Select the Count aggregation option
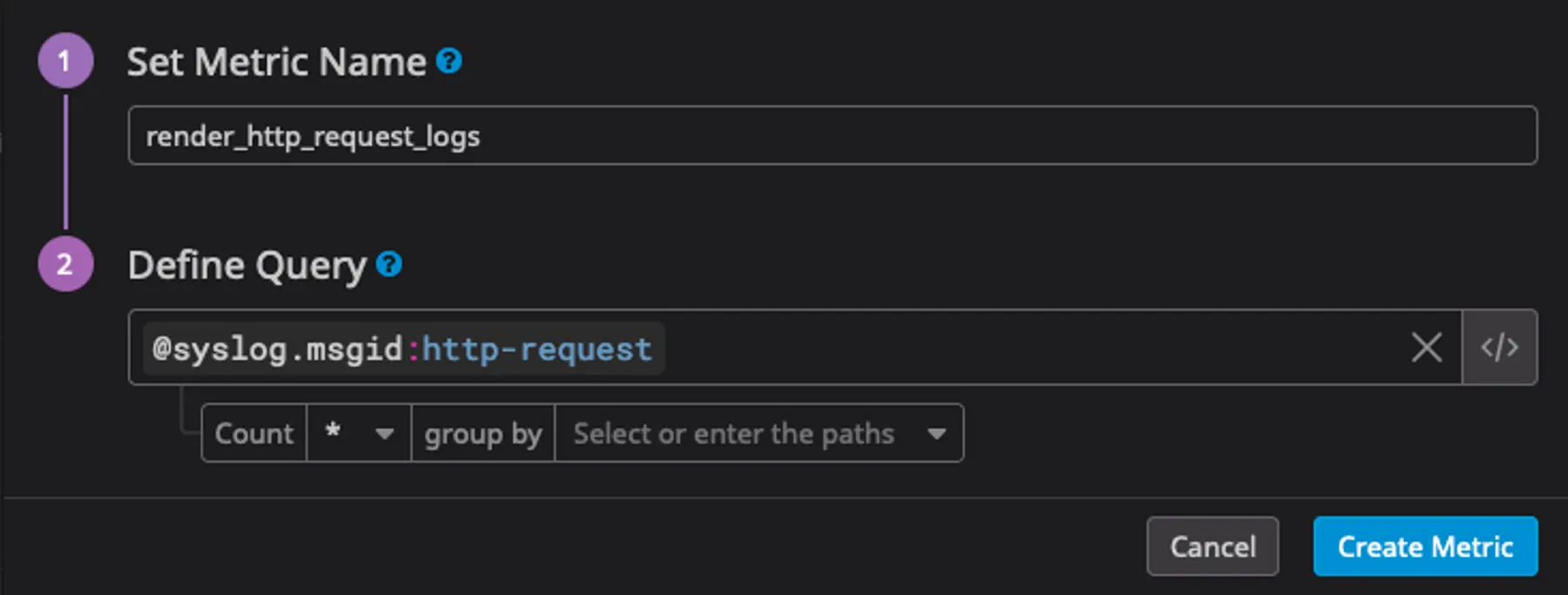 pyautogui.click(x=253, y=433)
